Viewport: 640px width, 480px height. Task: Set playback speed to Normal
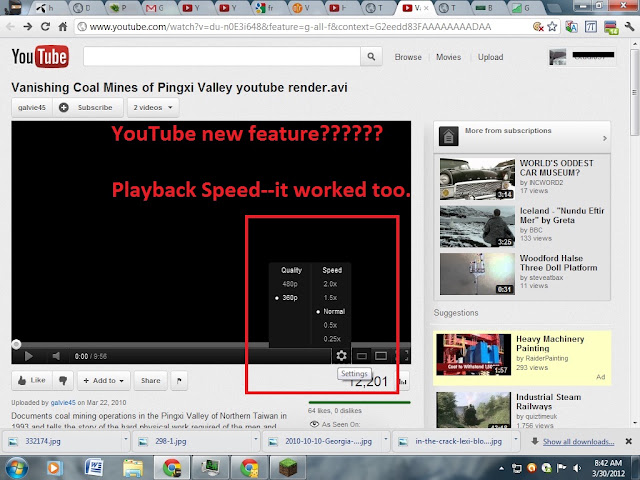tap(334, 311)
